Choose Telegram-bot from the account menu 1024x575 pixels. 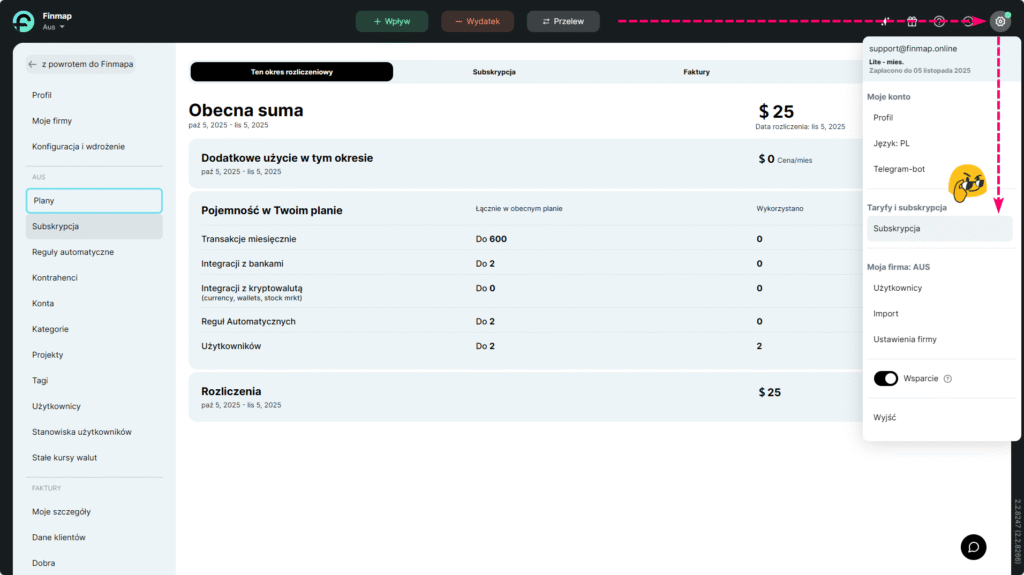coord(899,169)
